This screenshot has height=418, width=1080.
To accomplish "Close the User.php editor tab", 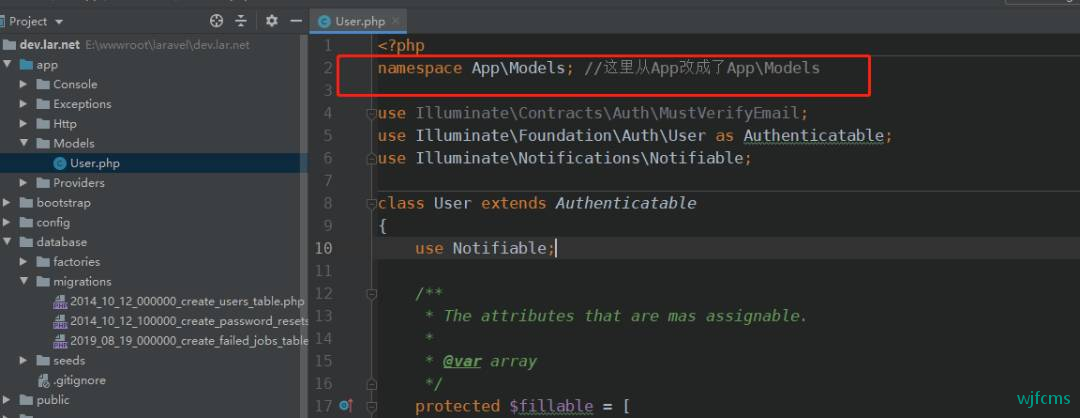I will [x=395, y=21].
